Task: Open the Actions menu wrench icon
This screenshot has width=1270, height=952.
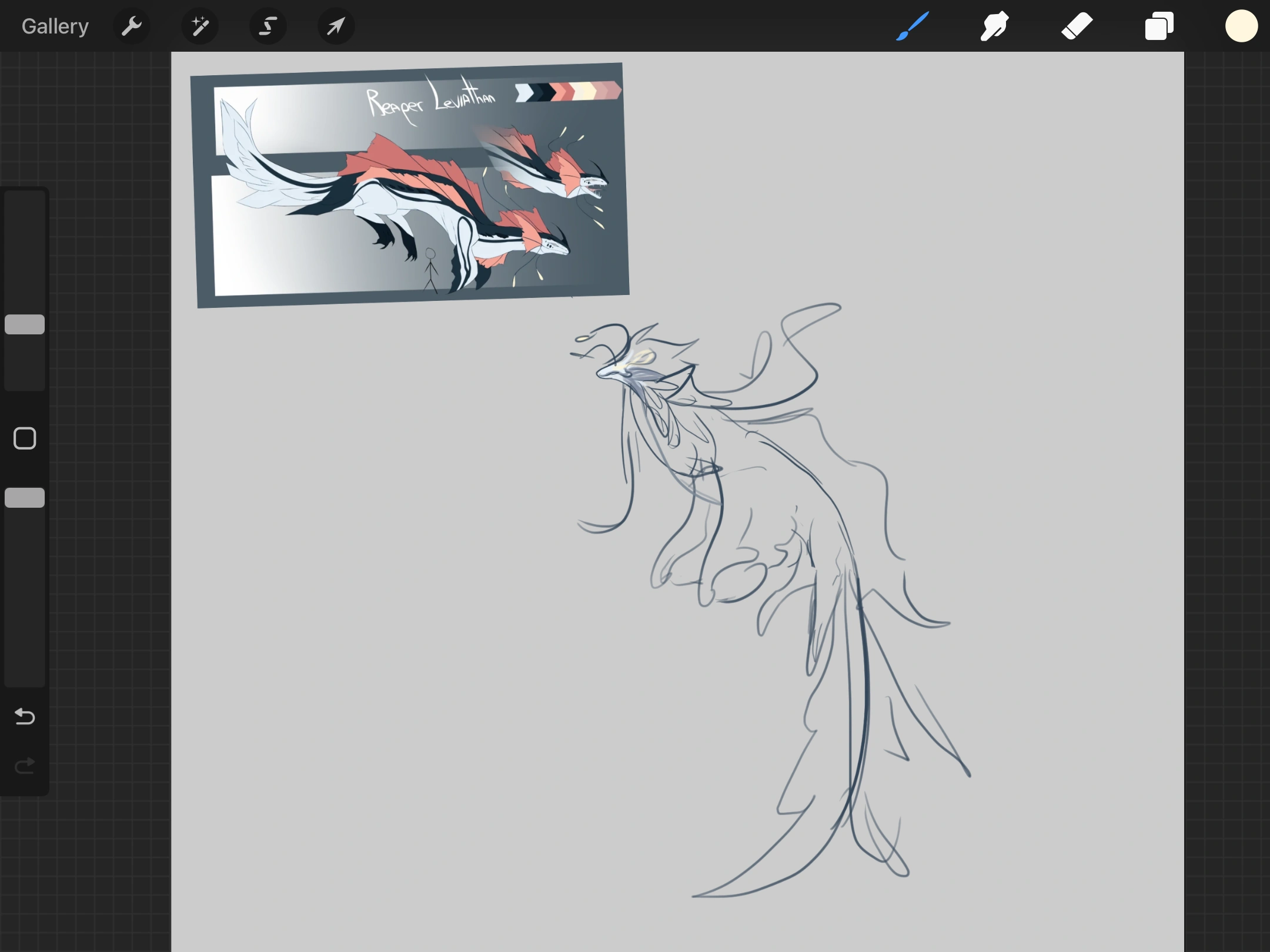Action: [132, 26]
